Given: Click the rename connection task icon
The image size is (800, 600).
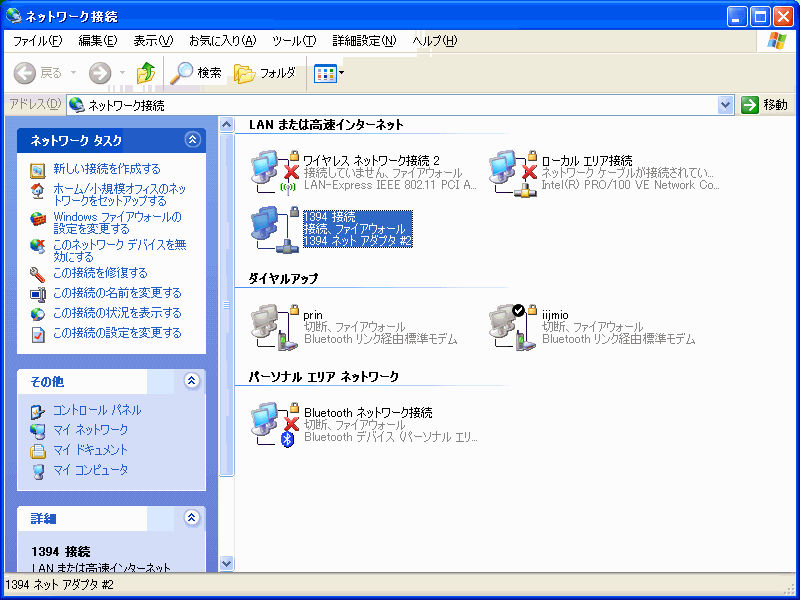Looking at the screenshot, I should tap(38, 294).
